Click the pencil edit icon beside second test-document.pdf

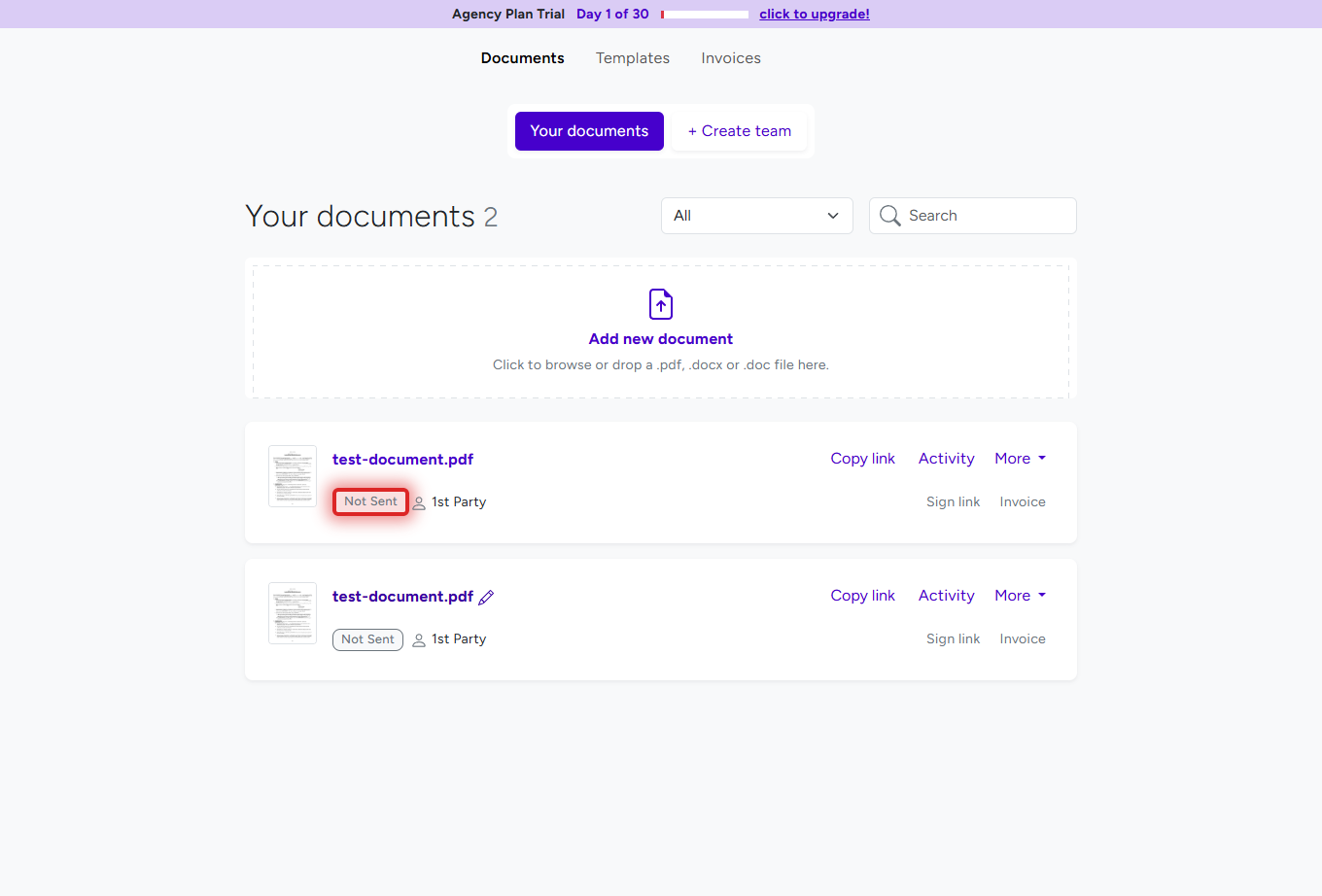click(x=486, y=597)
